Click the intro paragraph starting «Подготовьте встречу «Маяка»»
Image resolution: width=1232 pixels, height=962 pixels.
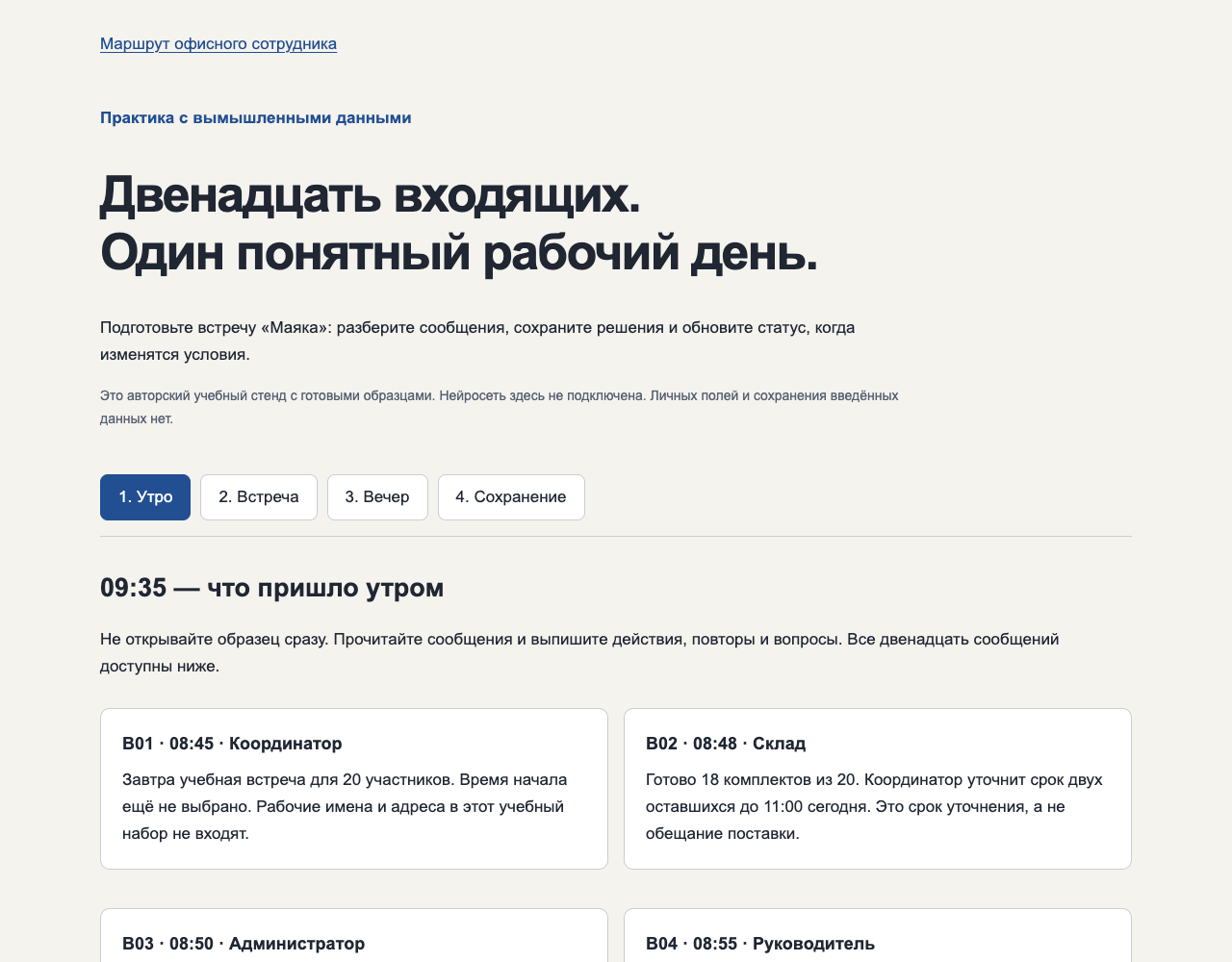pyautogui.click(x=478, y=341)
